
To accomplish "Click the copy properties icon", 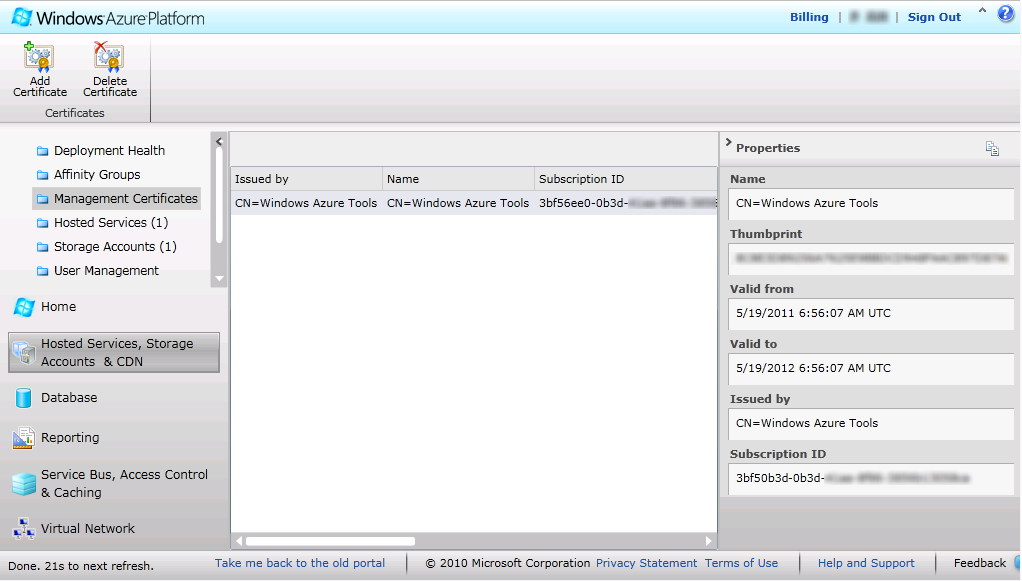I will (x=992, y=149).
